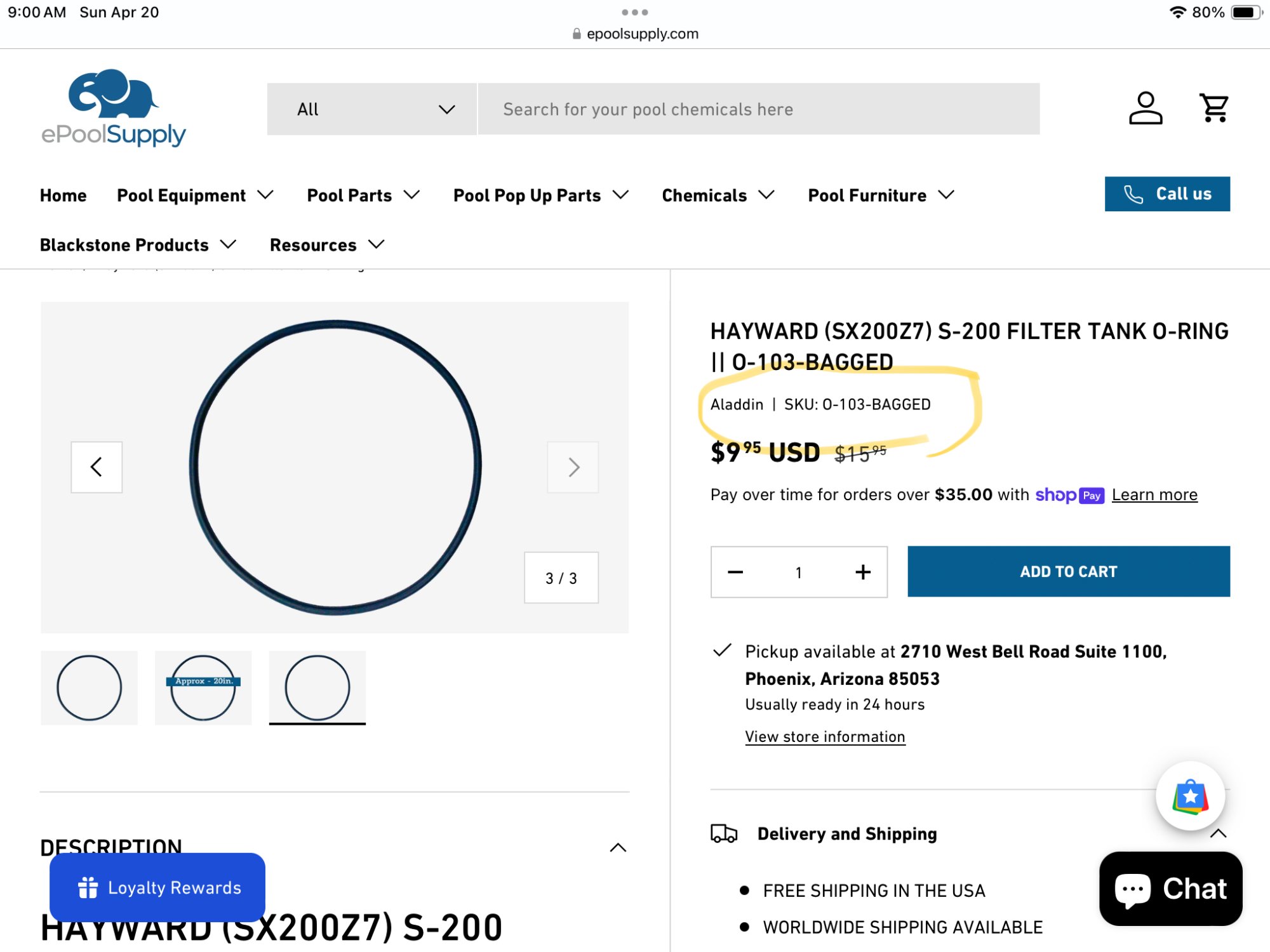Go to the Home page
Viewport: 1270px width, 952px height.
[x=63, y=195]
